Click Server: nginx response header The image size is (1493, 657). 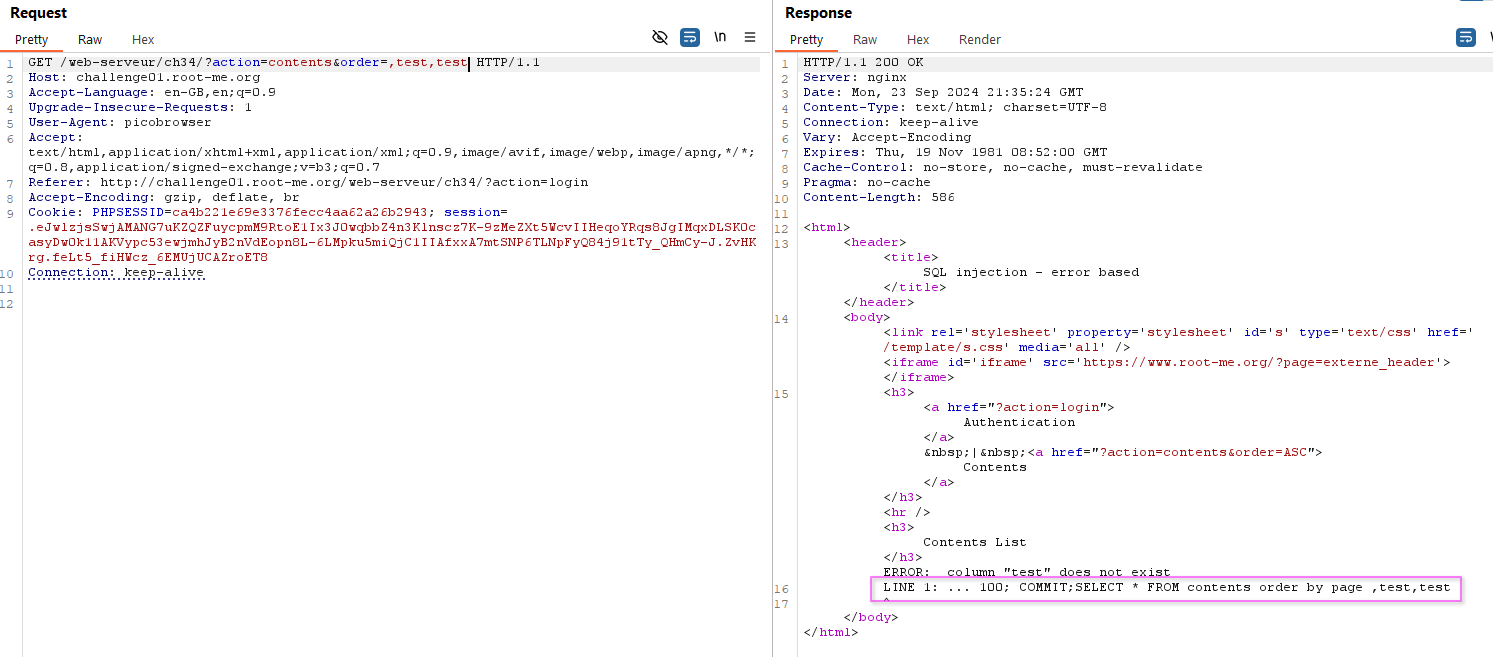[855, 77]
